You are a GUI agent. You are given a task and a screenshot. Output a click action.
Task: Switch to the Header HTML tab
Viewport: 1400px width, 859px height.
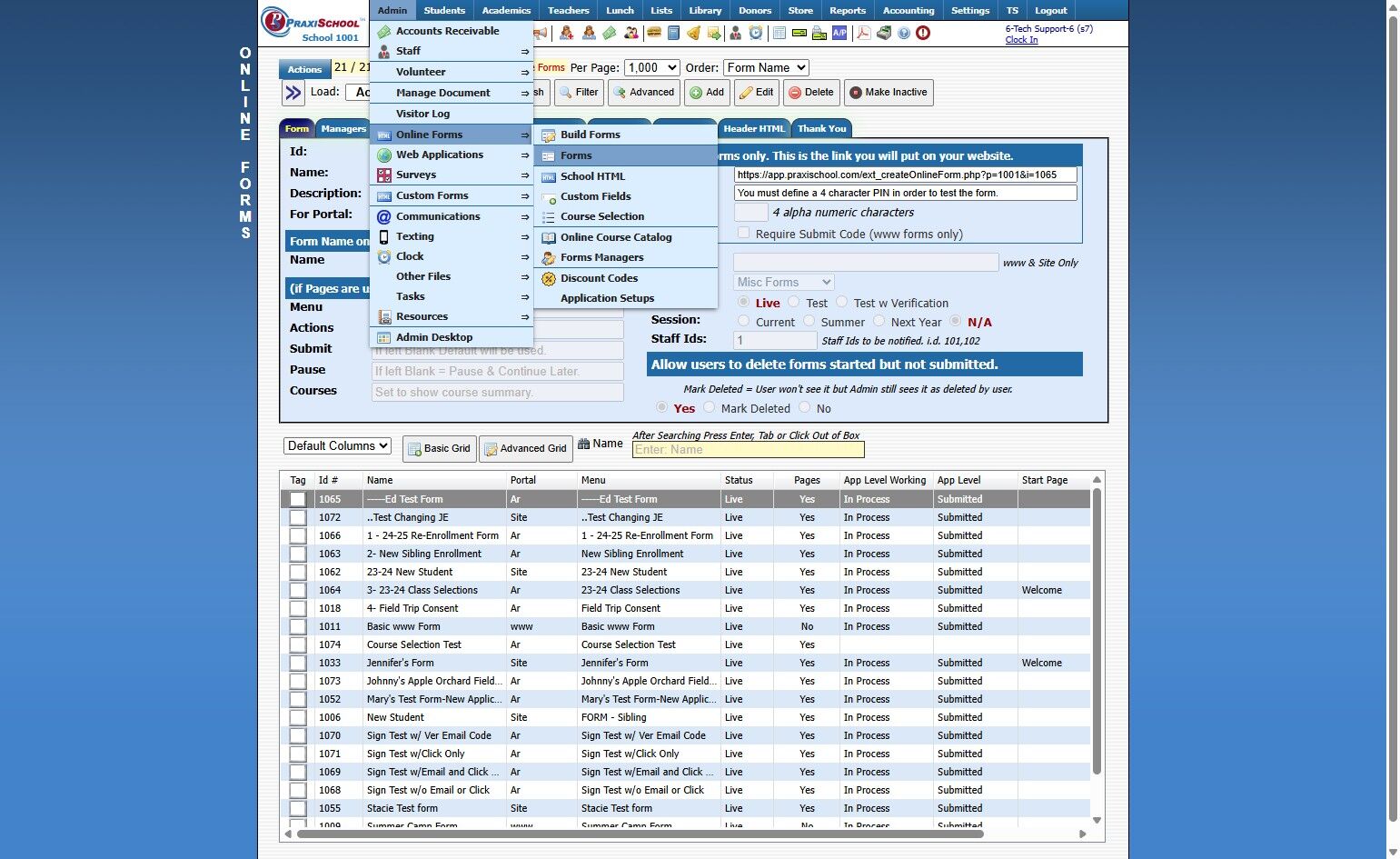753,128
